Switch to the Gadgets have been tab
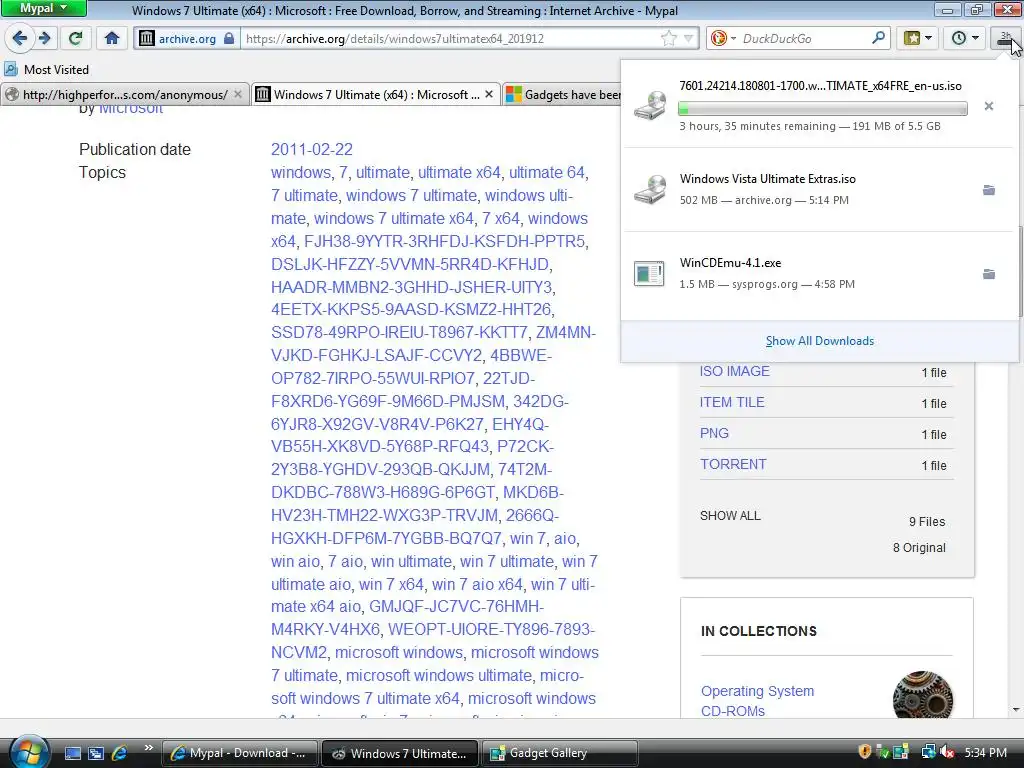1024x768 pixels. (x=562, y=95)
